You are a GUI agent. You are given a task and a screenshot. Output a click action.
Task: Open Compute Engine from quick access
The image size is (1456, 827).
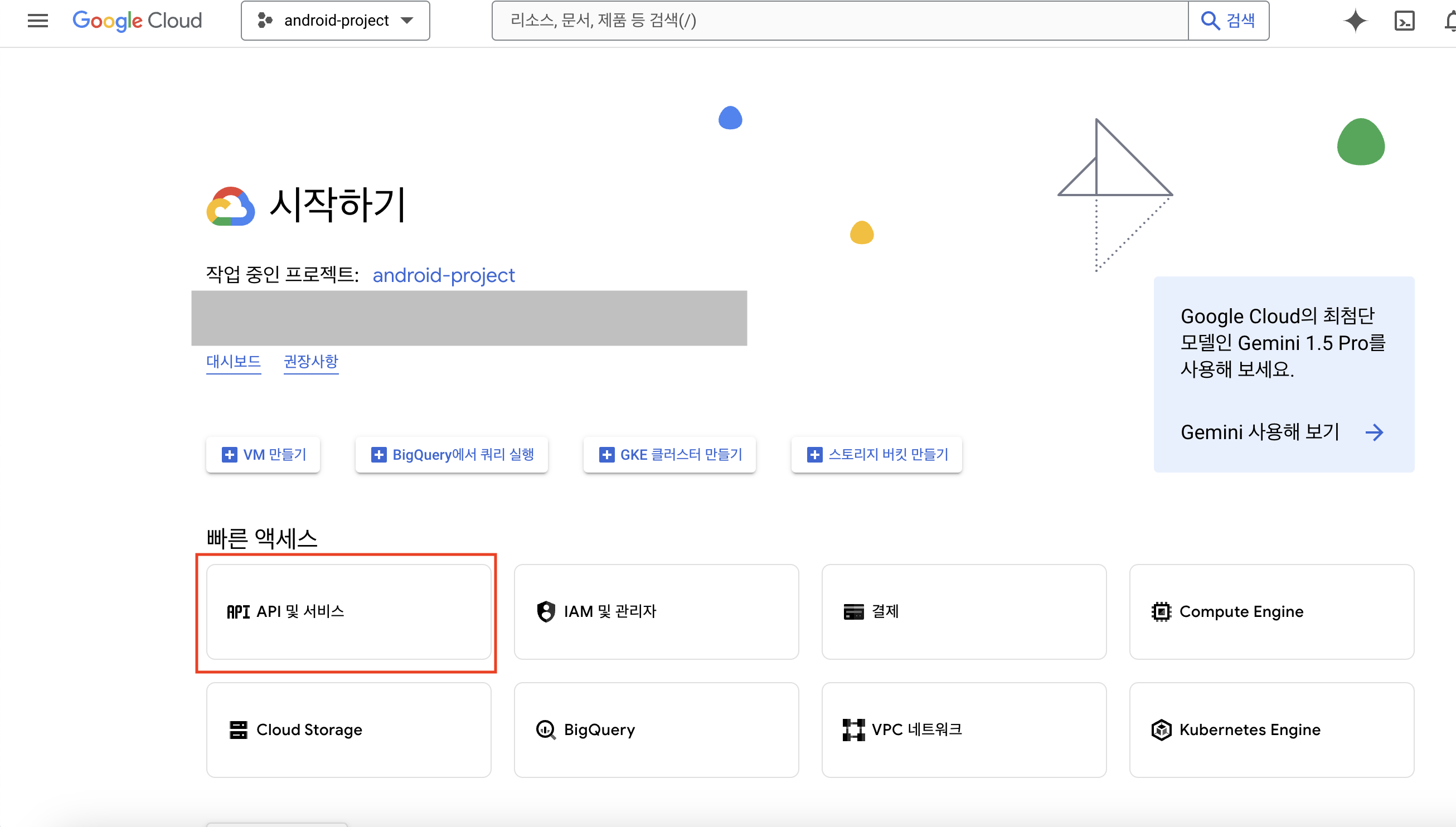[x=1273, y=612]
